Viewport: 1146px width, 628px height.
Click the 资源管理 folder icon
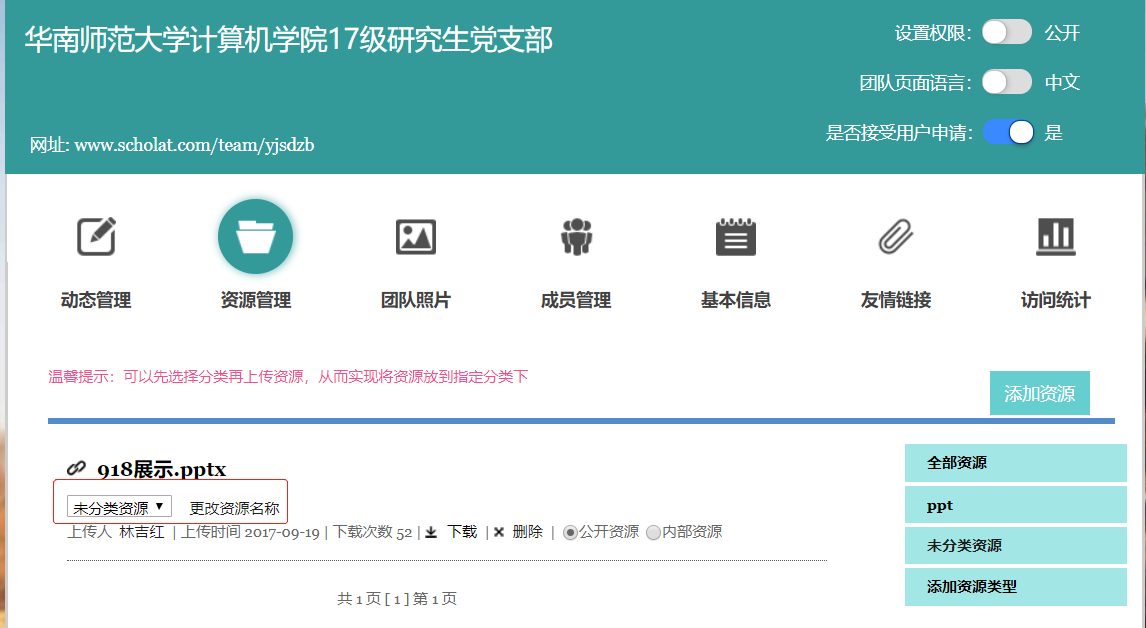[x=255, y=237]
